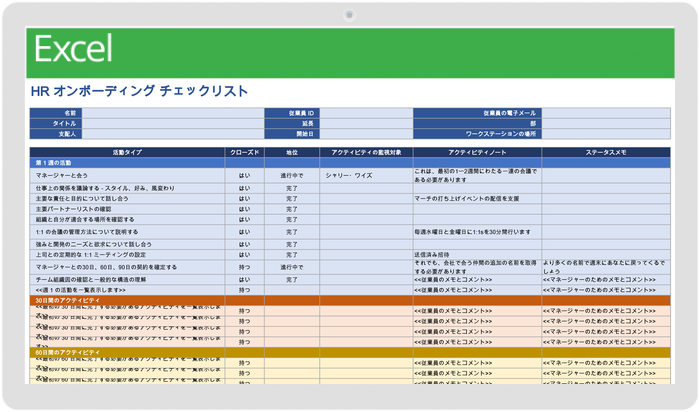This screenshot has width=700, height=412.
Task: Select the 主要パートナーリストの確認 cell
Action: [x=127, y=209]
